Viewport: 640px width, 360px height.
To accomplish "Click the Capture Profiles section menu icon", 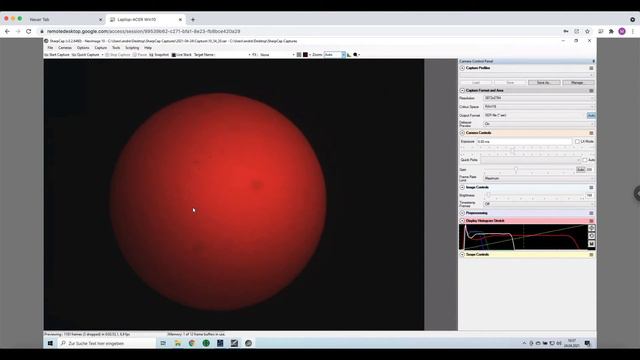I will pos(591,68).
